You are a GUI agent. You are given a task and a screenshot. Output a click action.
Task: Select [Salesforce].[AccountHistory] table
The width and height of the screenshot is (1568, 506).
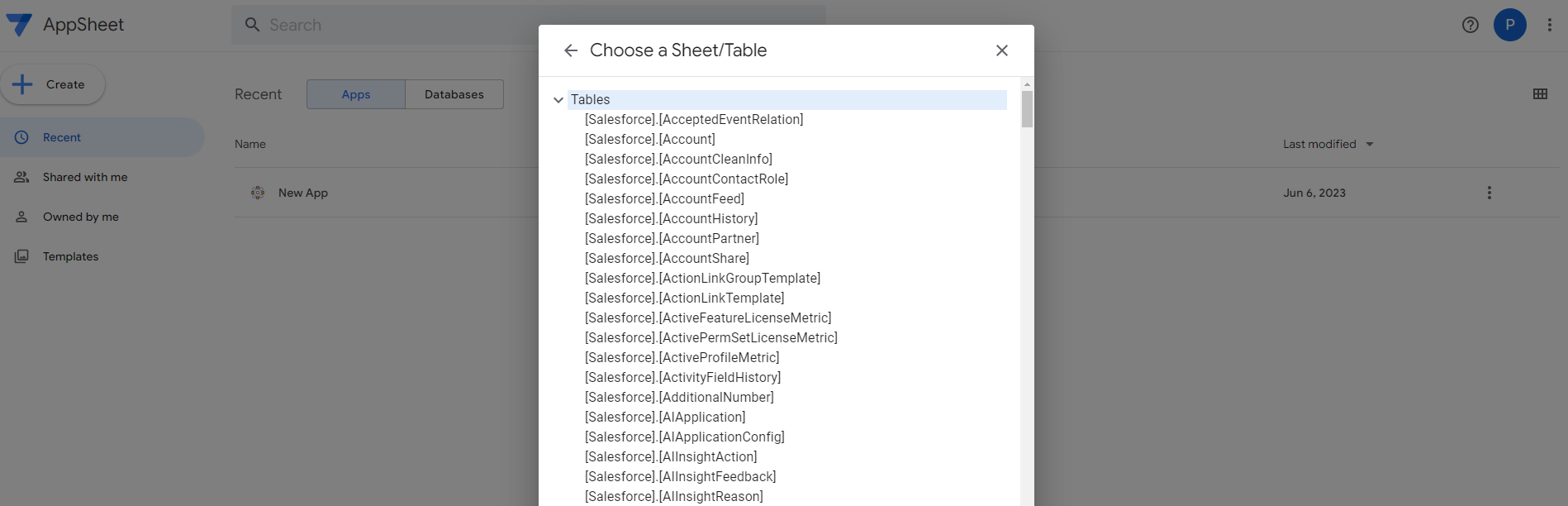(672, 219)
